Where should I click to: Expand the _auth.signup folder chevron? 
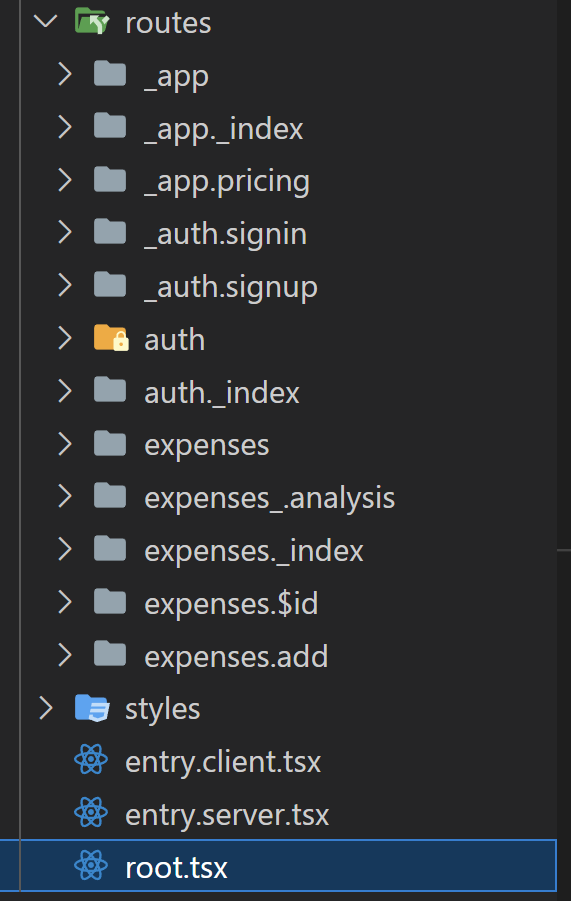[x=65, y=286]
